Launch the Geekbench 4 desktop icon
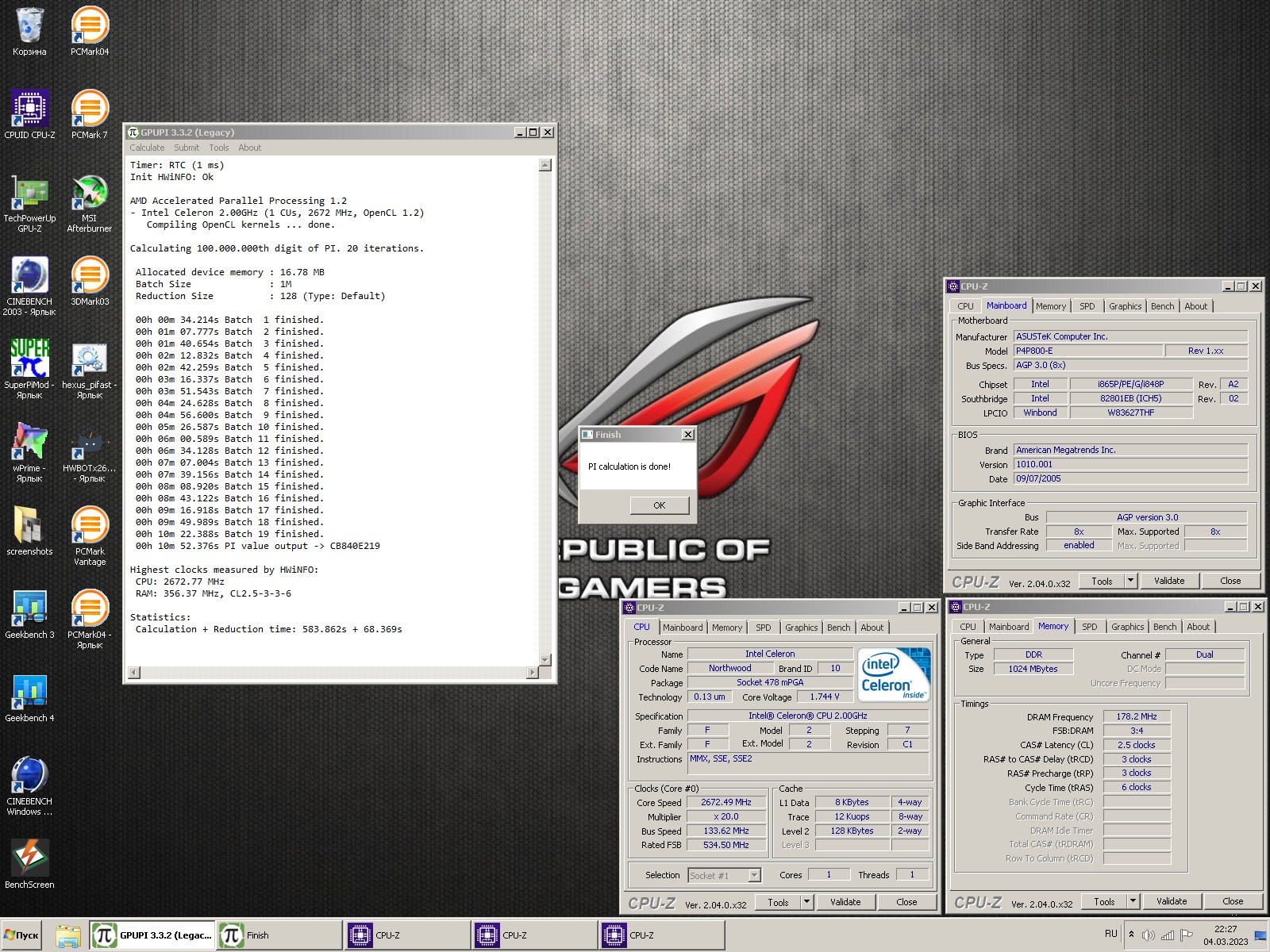Screen dimensions: 1270x952 point(29,698)
